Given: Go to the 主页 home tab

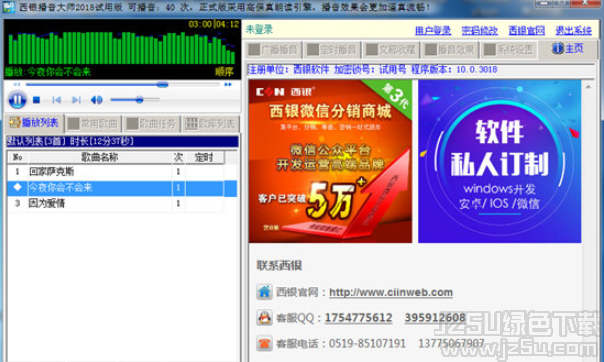Looking at the screenshot, I should click(568, 49).
